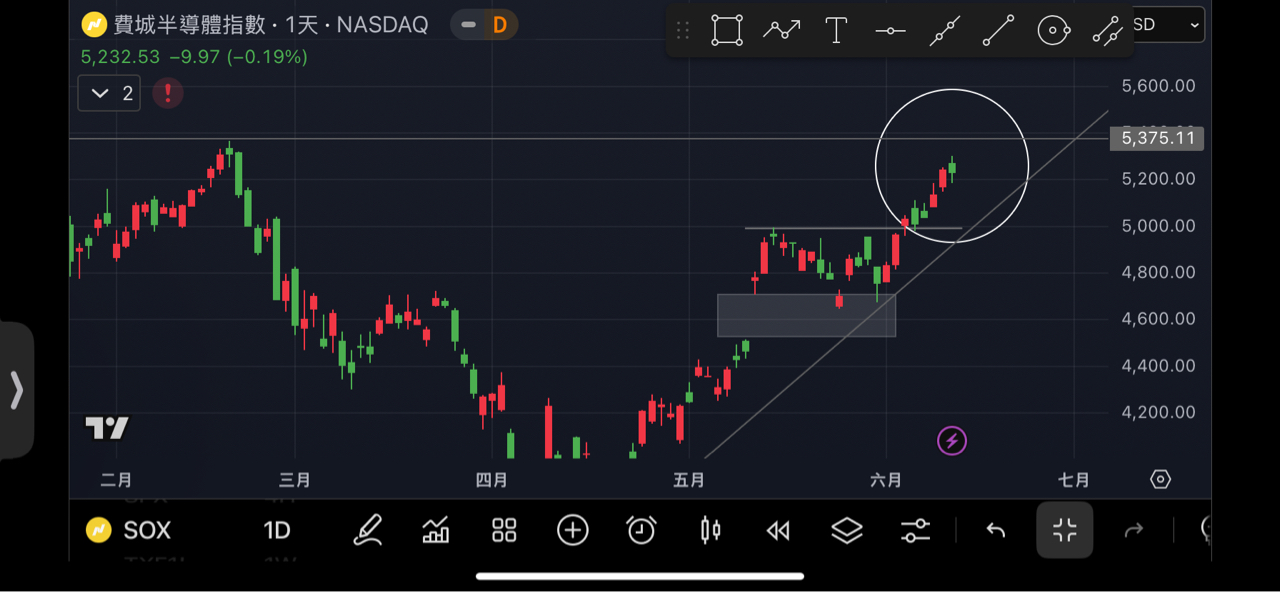This screenshot has height=592, width=1280.
Task: Tap the 4,200.00 price axis label
Action: [x=1158, y=412]
